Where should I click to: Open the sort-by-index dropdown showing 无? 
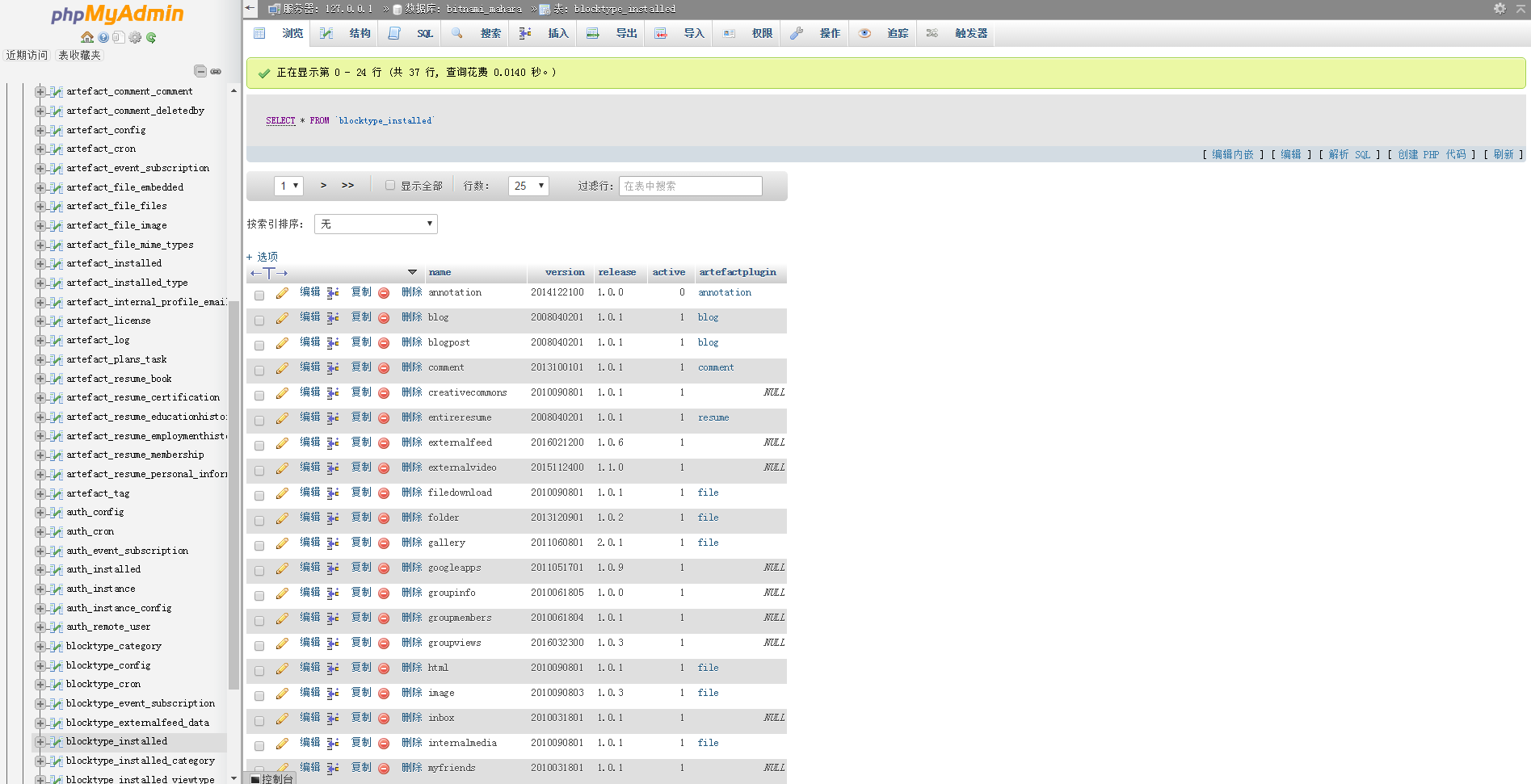point(376,224)
